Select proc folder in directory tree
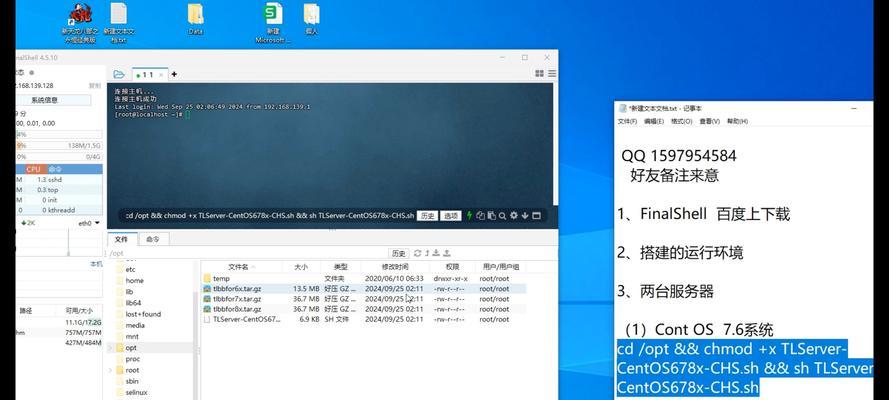This screenshot has height=400, width=889. click(133, 359)
